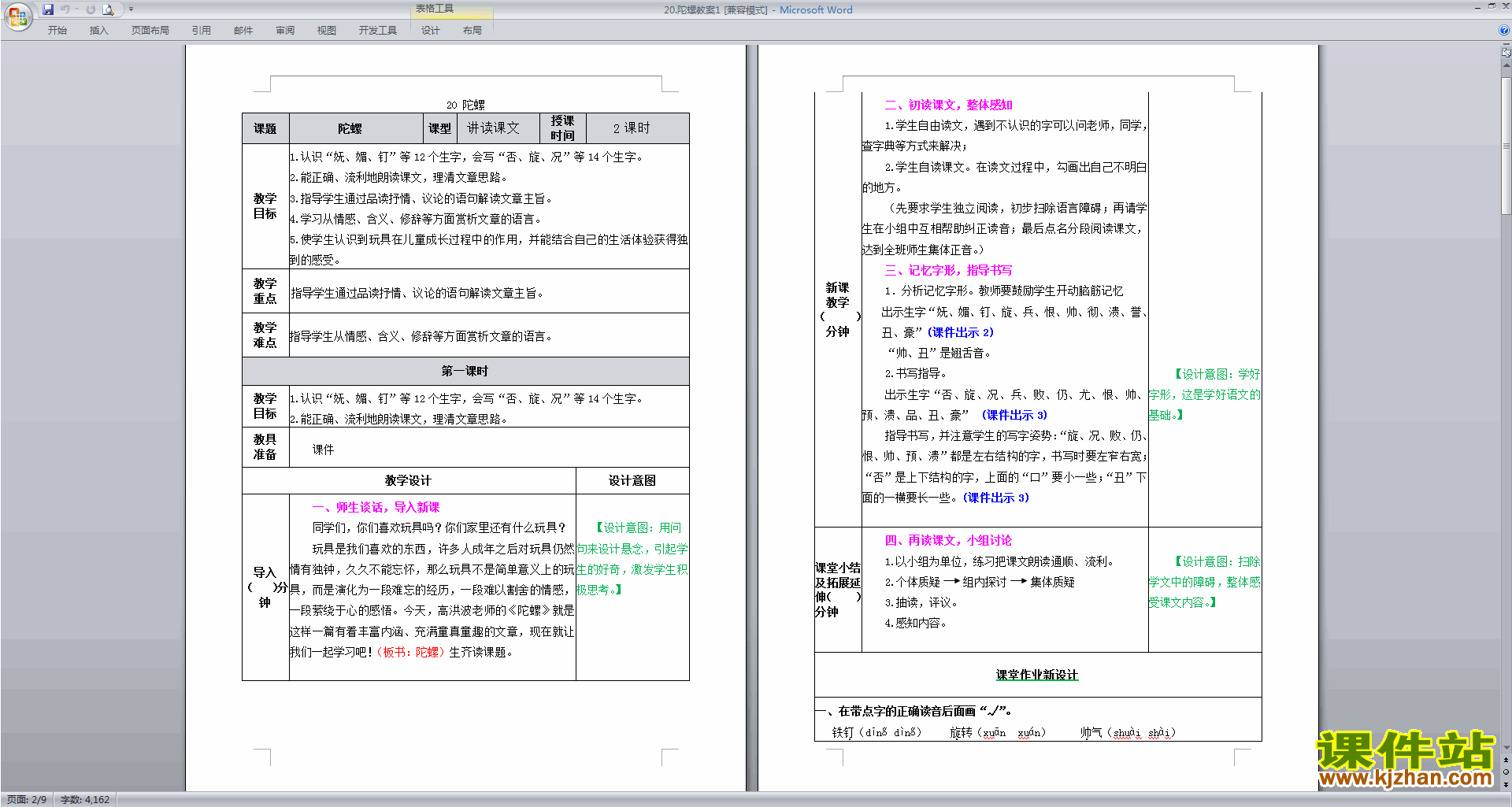Viewport: 1512px width, 807px height.
Task: Restore down the Word window
Action: [x=1492, y=6]
